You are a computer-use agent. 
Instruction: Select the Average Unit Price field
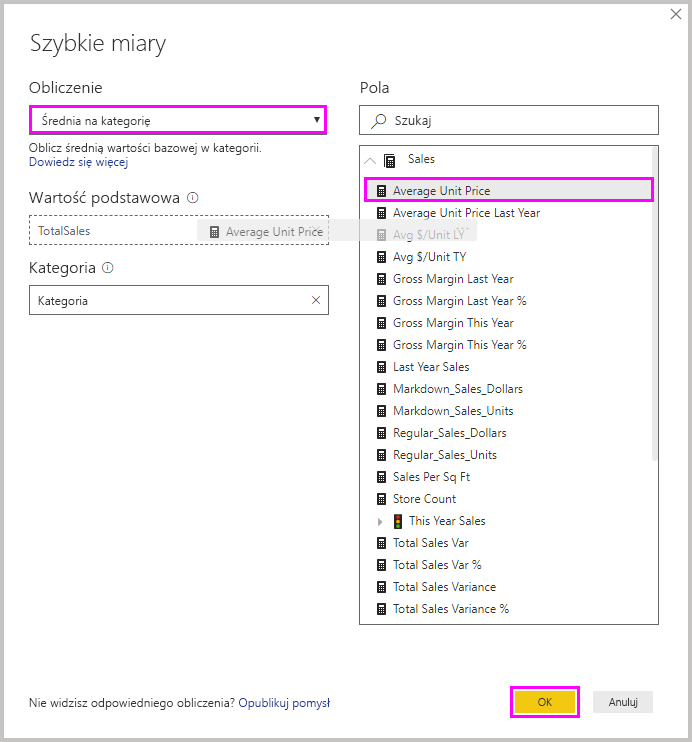click(x=509, y=190)
